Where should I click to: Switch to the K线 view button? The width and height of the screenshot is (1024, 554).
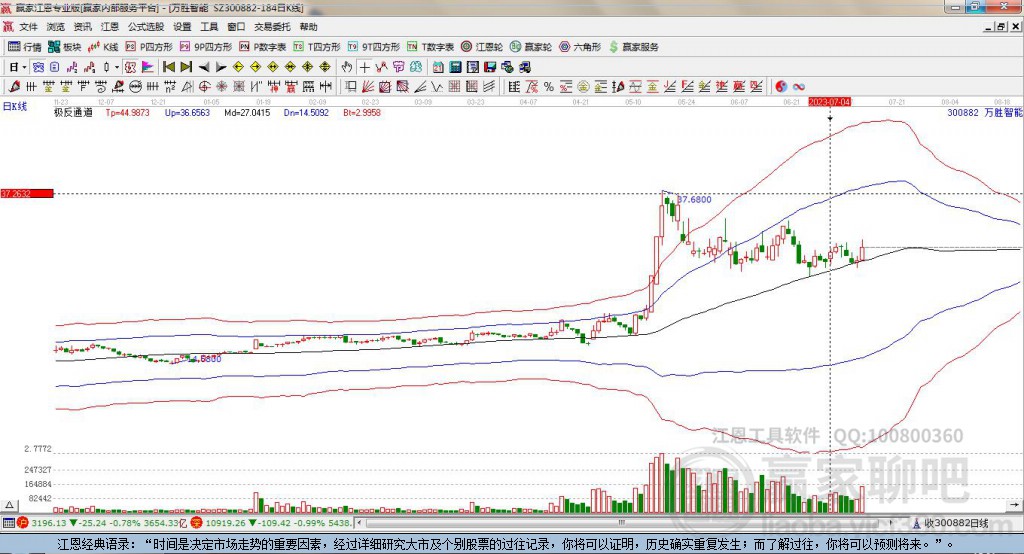[x=103, y=47]
